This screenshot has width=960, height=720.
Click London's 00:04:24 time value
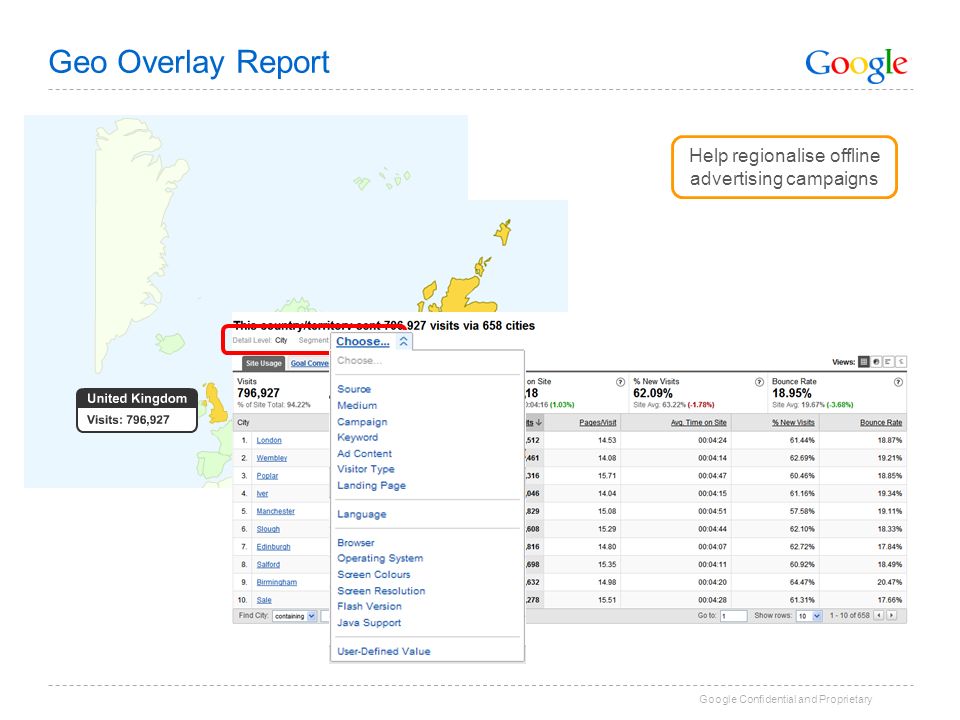pyautogui.click(x=712, y=440)
